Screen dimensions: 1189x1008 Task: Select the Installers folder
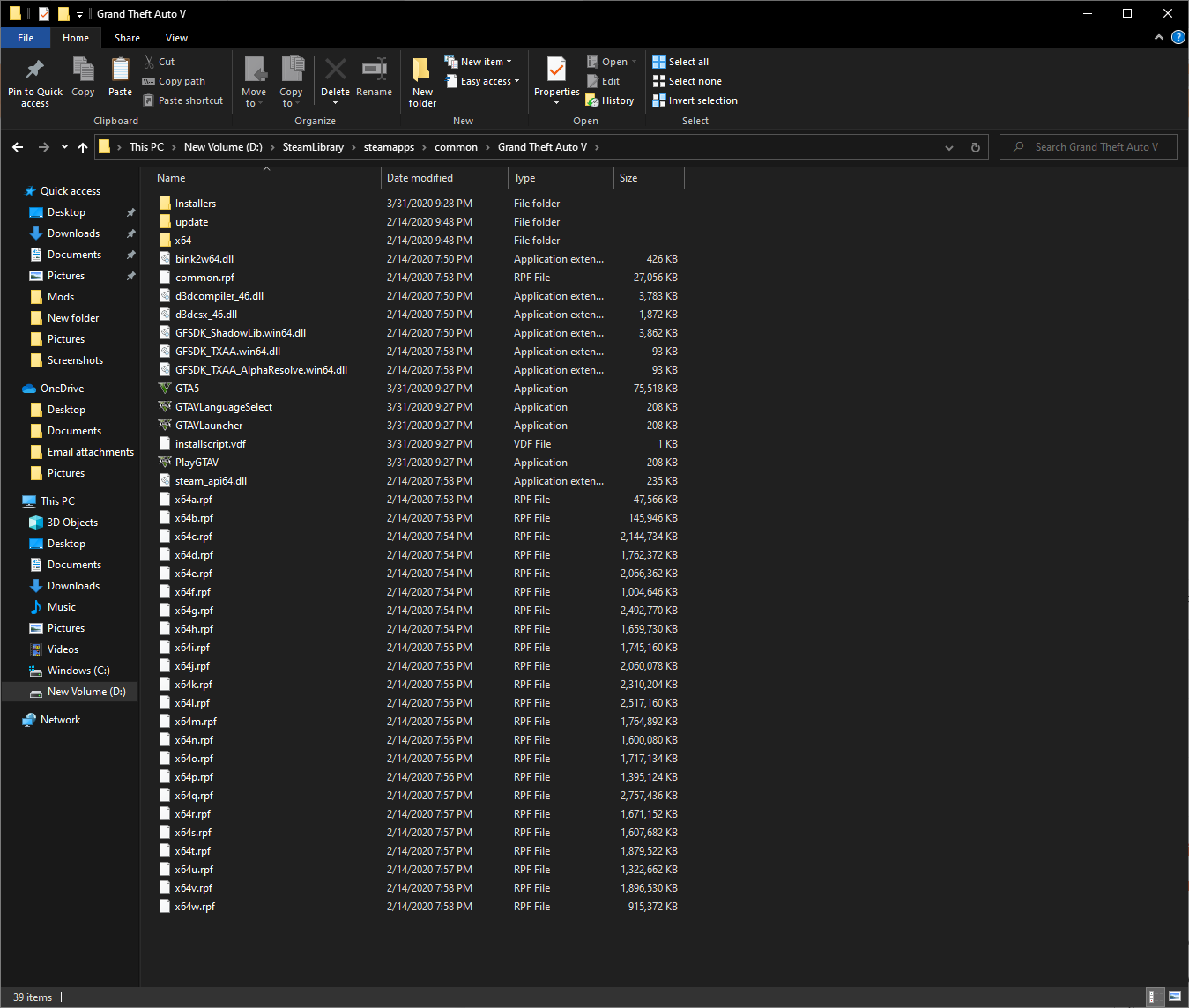(196, 204)
